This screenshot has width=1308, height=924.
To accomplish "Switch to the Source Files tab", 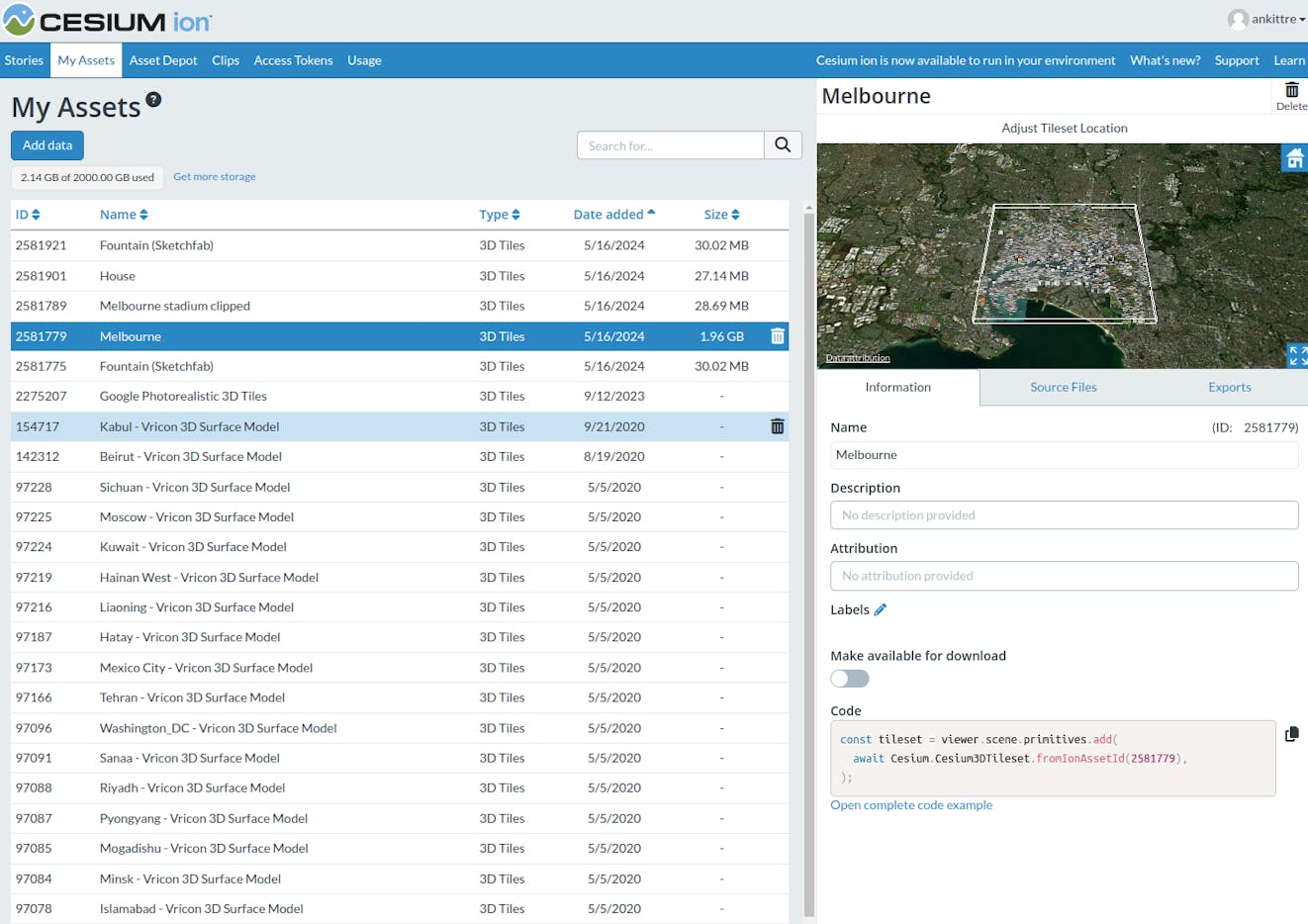I will (x=1063, y=387).
